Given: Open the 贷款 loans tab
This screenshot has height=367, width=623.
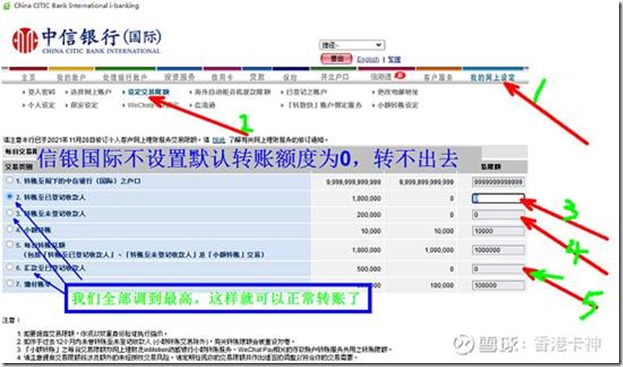Looking at the screenshot, I should pos(257,77).
